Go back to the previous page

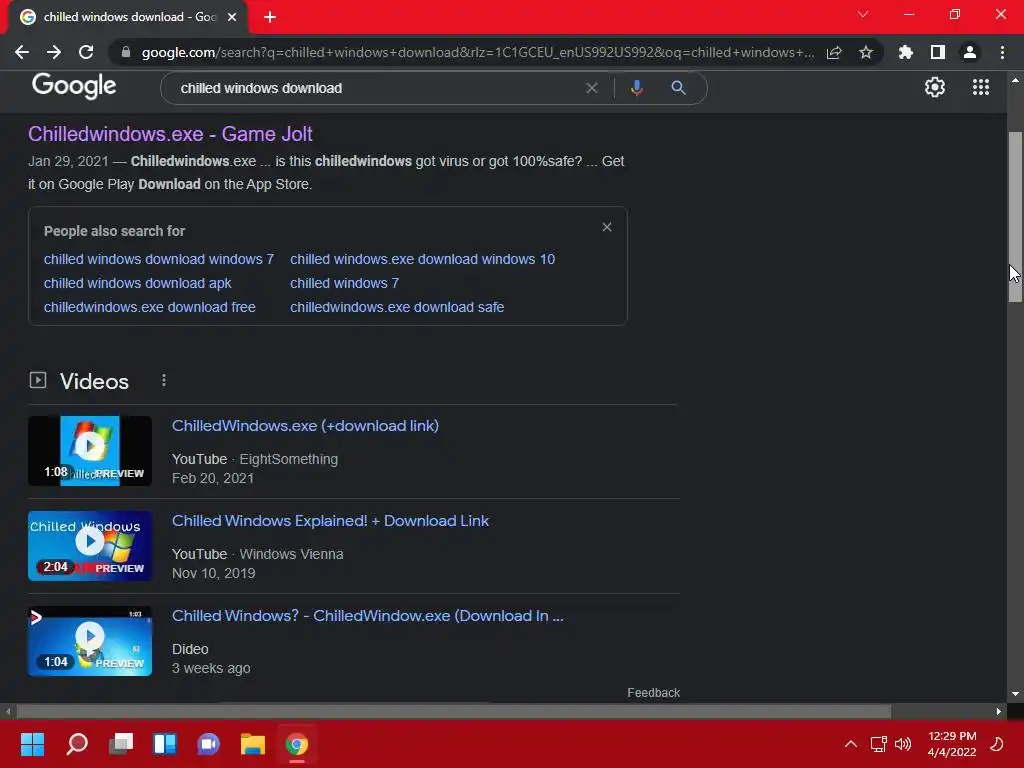[x=22, y=52]
